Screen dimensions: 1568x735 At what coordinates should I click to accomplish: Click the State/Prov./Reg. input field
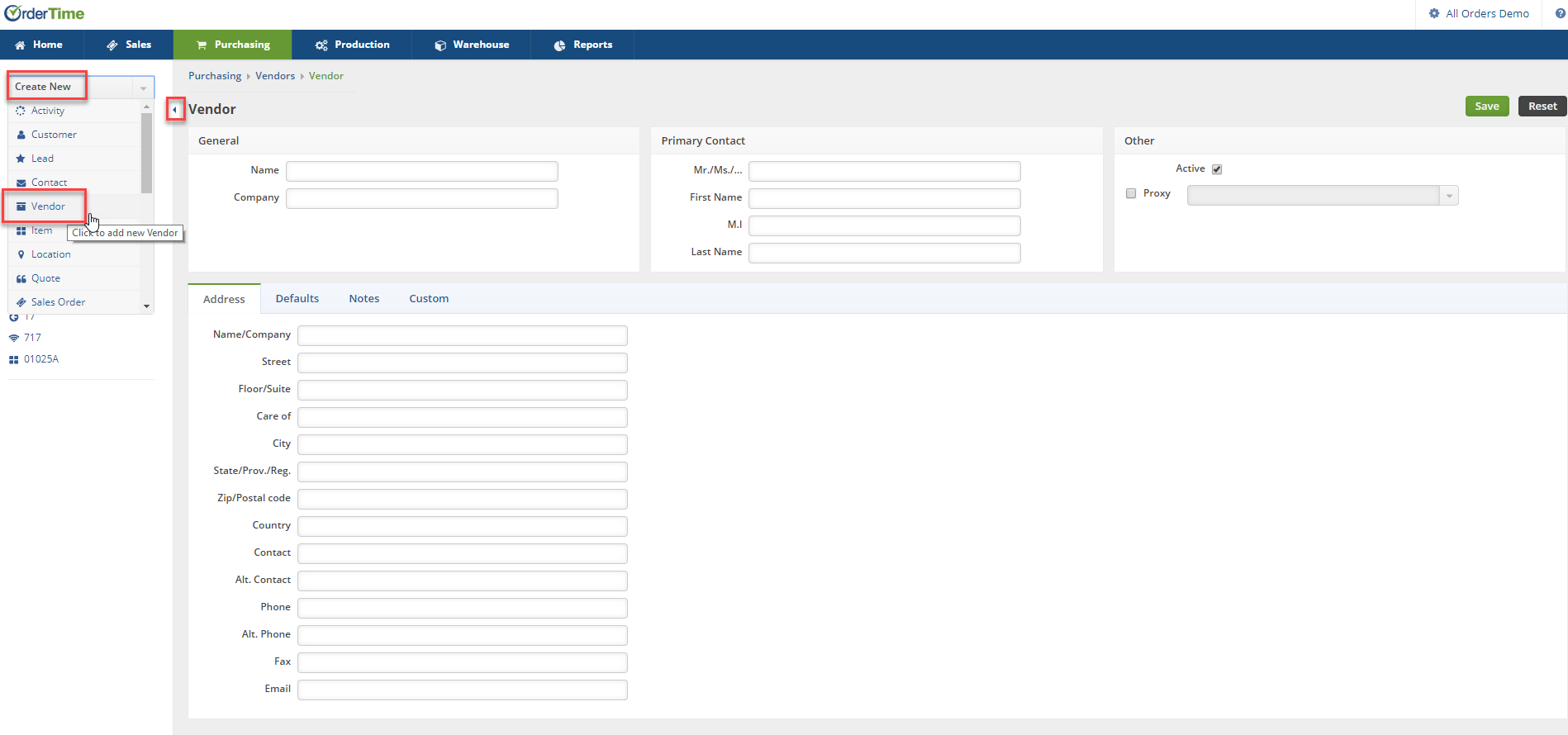pos(463,472)
